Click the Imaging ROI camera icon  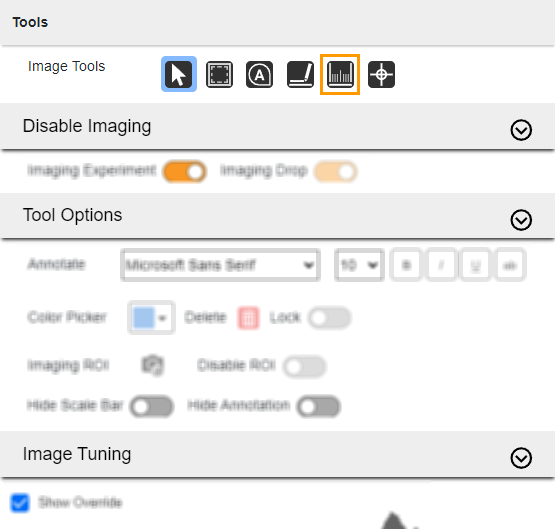click(x=153, y=365)
